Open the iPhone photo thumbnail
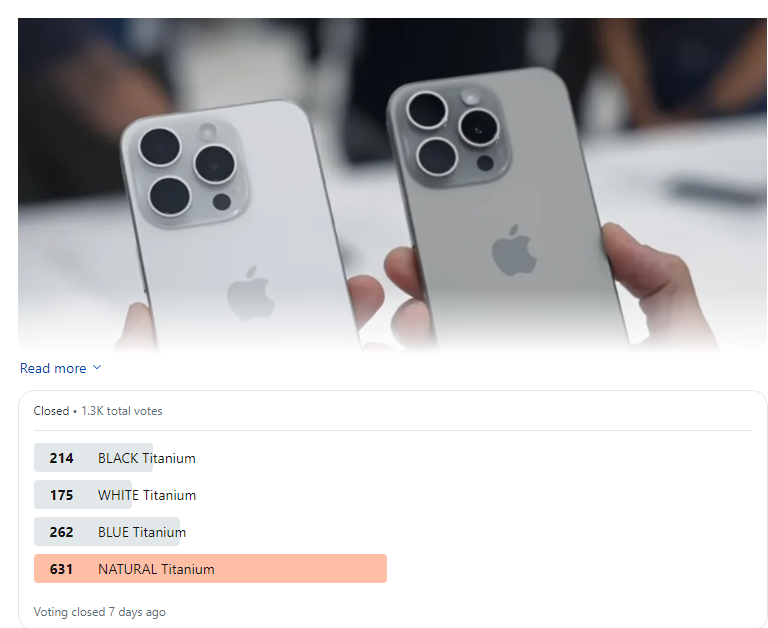 point(392,185)
